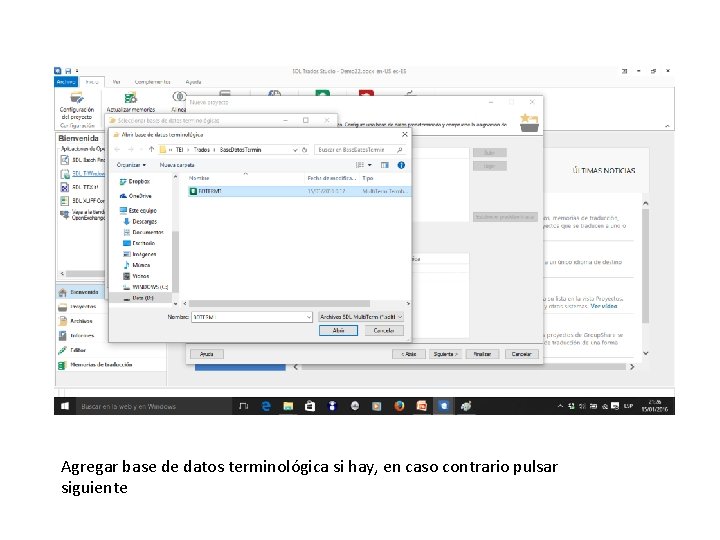Open Imágenes folder in navigation pane
This screenshot has width=720, height=540.
[x=140, y=254]
